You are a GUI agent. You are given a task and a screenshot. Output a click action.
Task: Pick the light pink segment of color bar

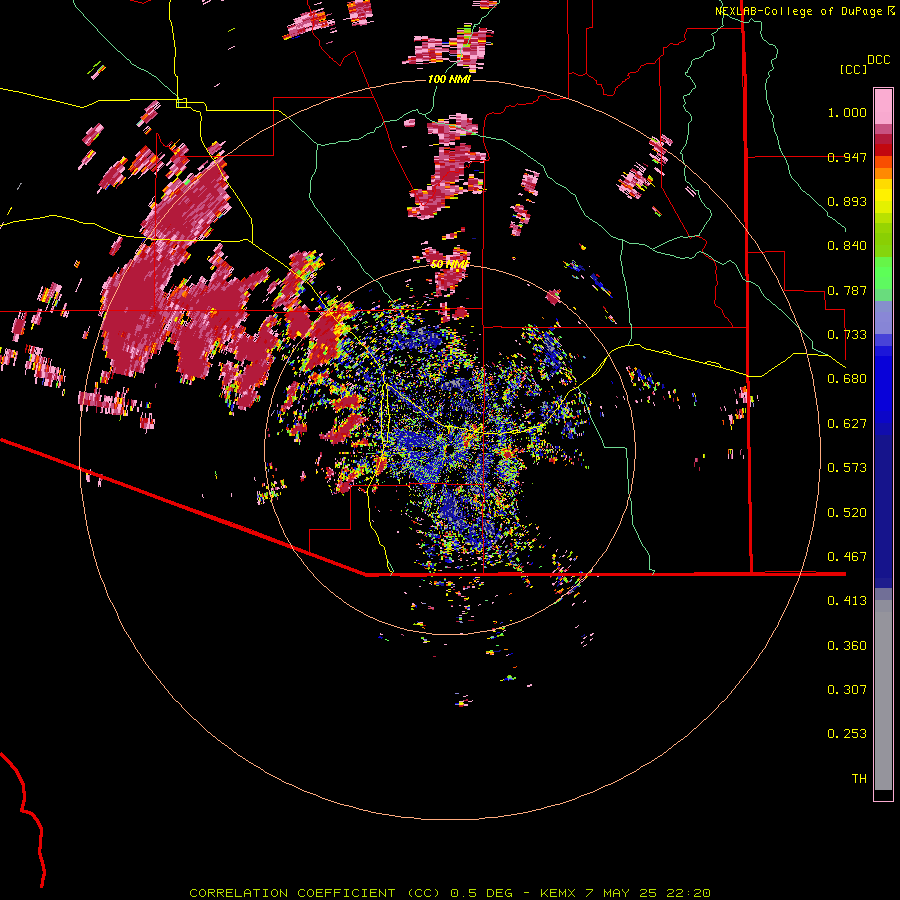tap(883, 106)
